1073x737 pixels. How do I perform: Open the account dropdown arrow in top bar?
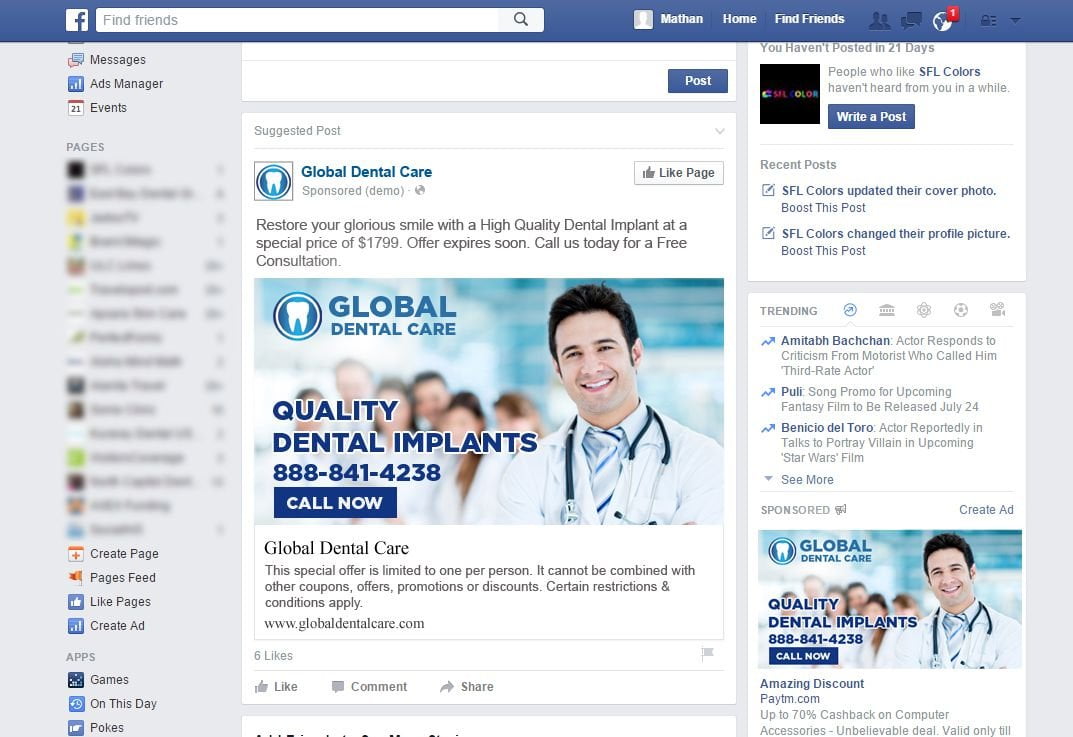point(1016,20)
